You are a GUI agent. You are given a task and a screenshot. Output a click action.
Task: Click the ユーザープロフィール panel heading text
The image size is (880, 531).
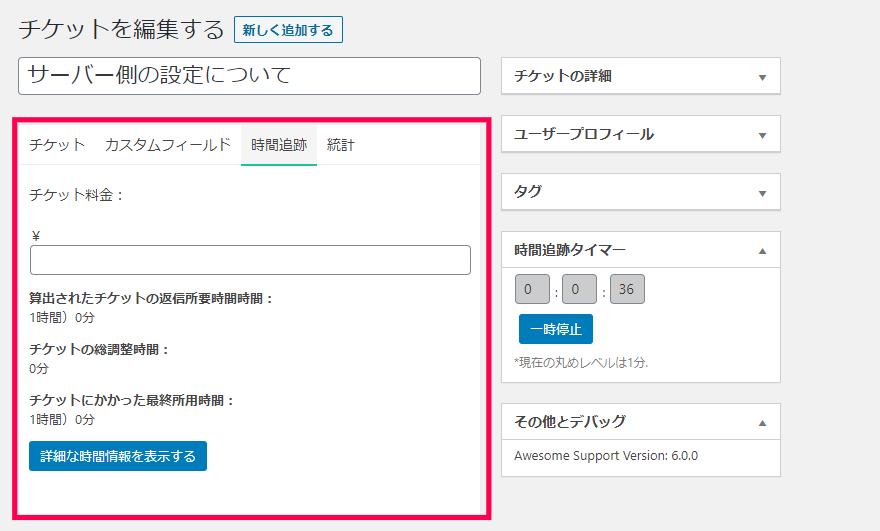(584, 134)
